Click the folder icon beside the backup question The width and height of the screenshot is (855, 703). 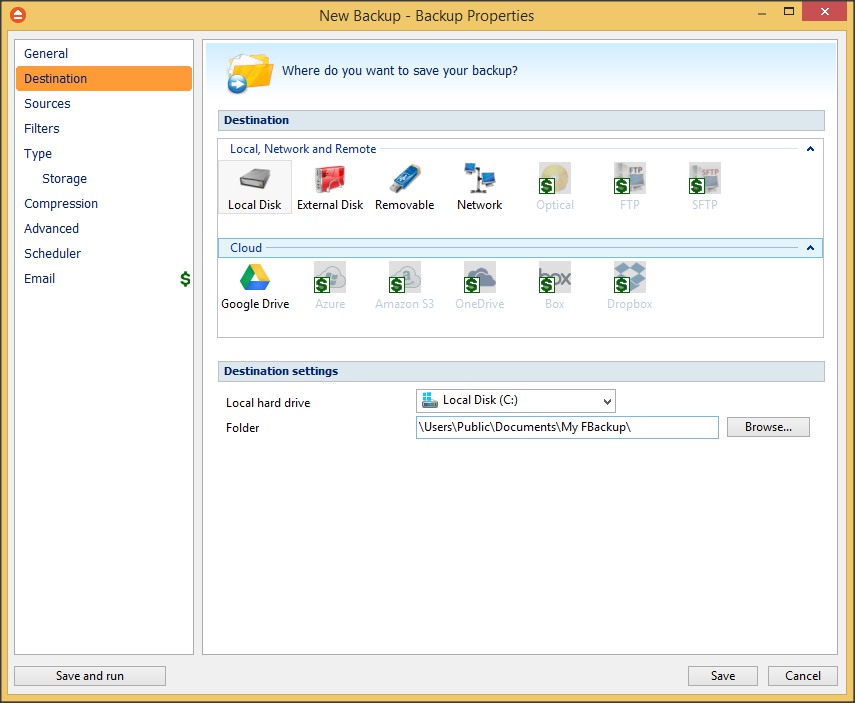(x=250, y=73)
